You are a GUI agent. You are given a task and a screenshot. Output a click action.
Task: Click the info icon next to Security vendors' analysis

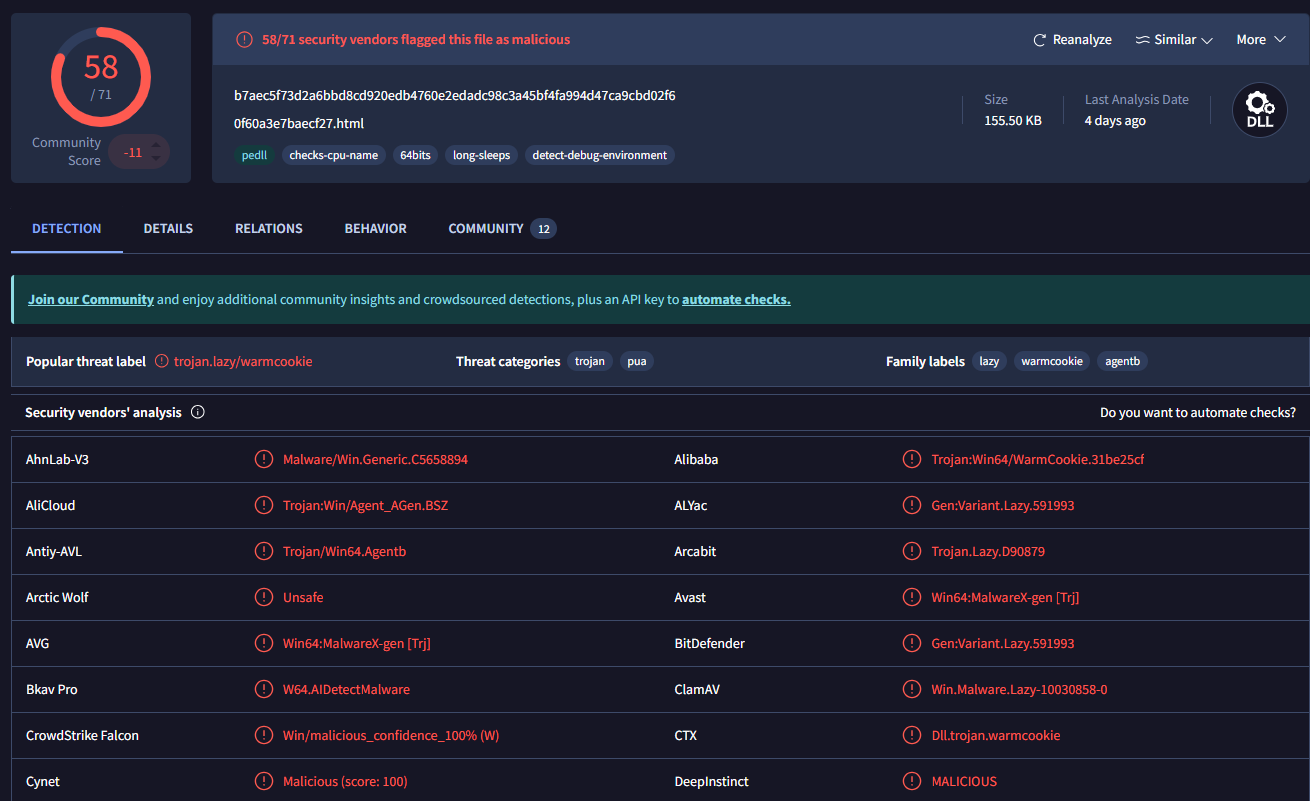point(197,411)
